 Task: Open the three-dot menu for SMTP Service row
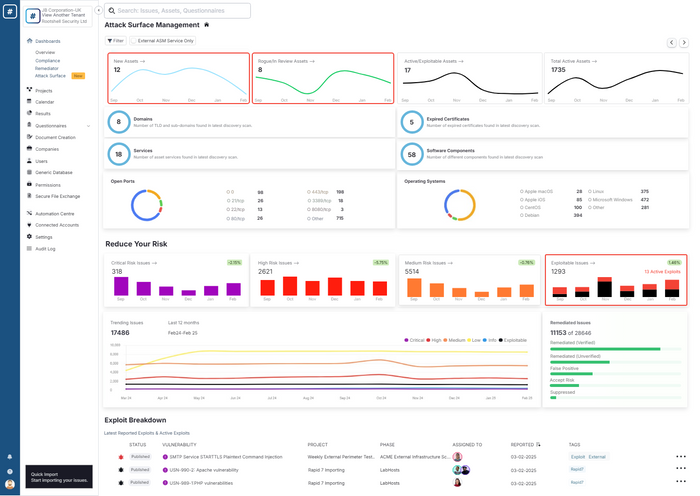[x=681, y=456]
